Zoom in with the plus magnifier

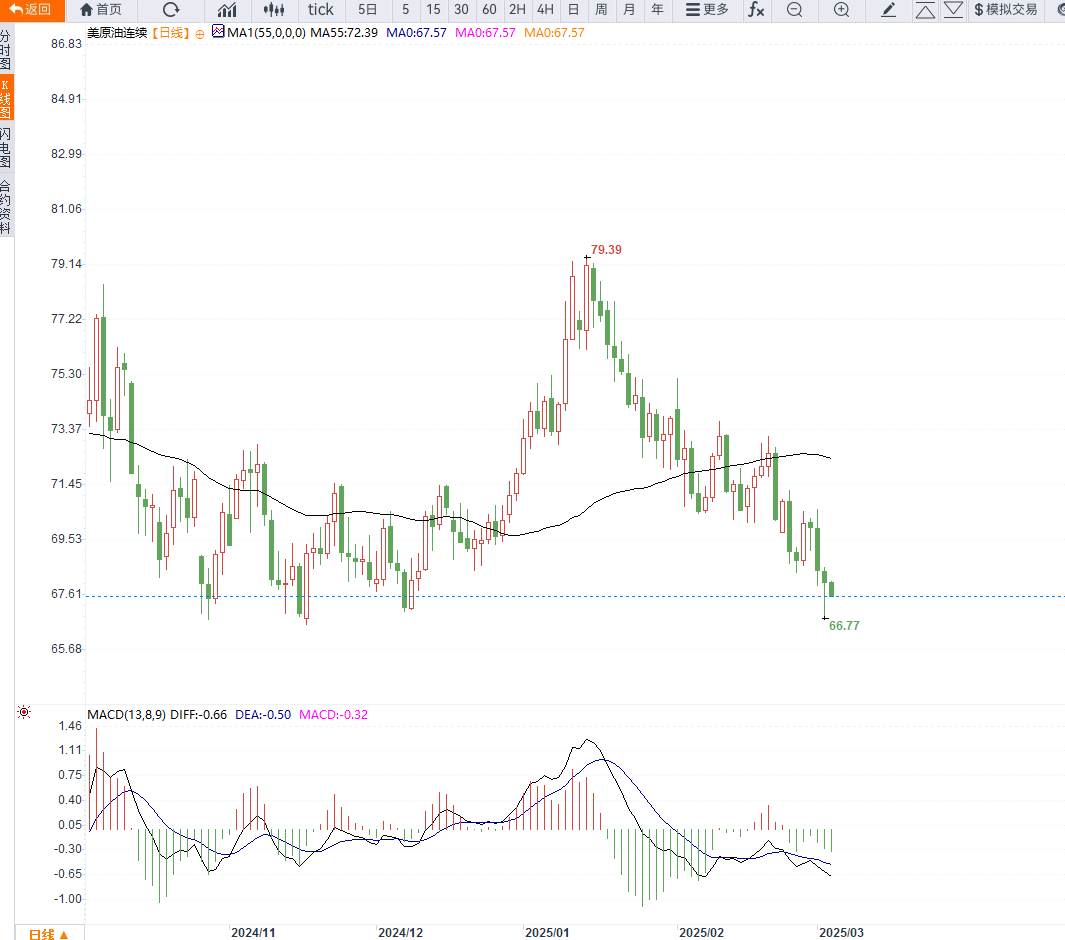[x=842, y=10]
